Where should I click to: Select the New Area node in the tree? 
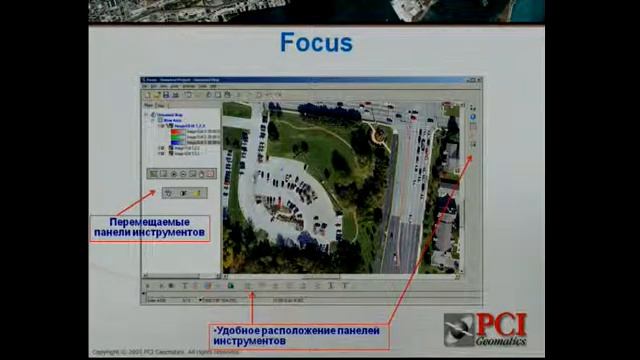click(172, 121)
